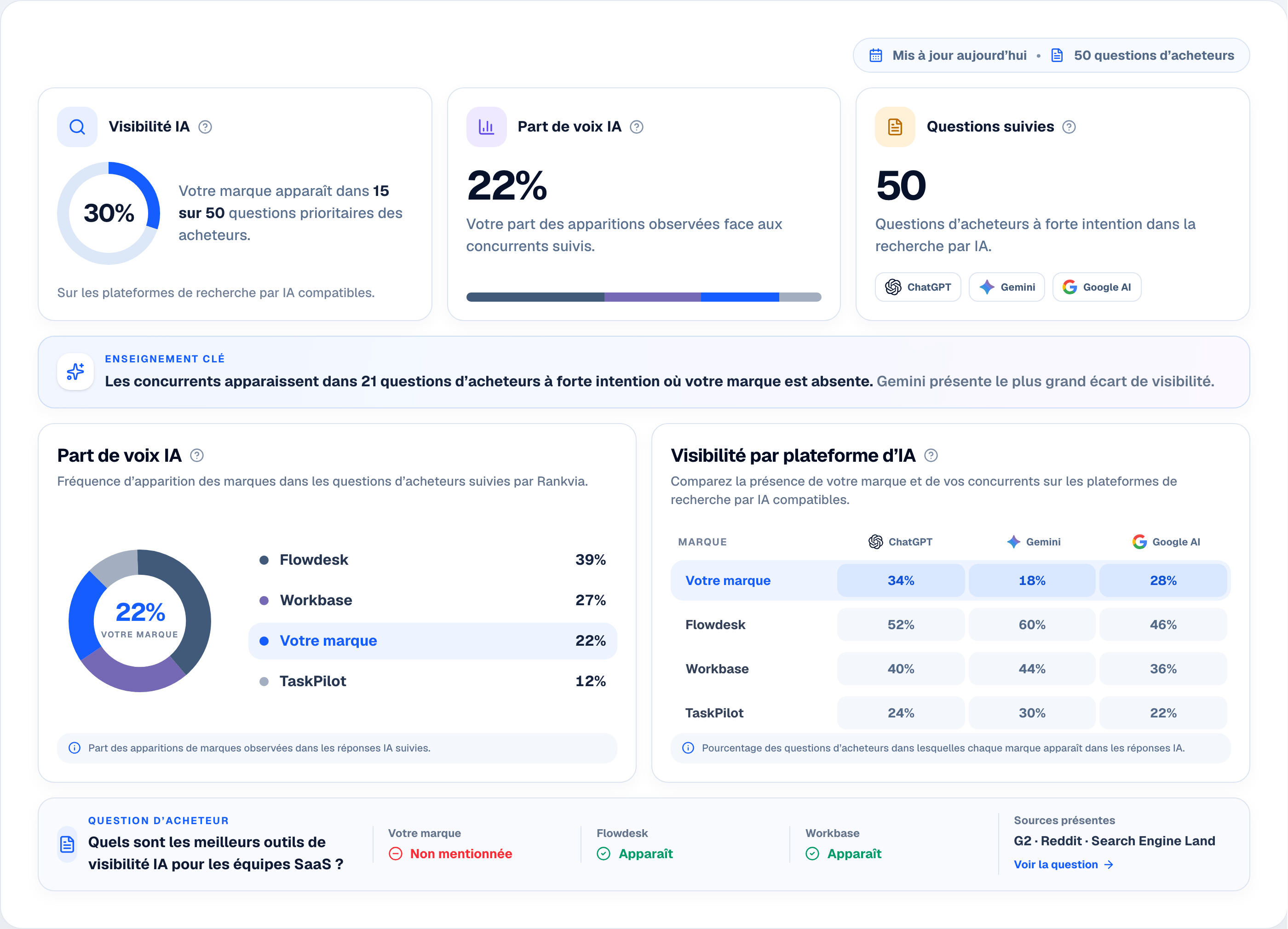1288x929 pixels.
Task: Select Workbase row in share-of-voice legend
Action: tap(433, 600)
